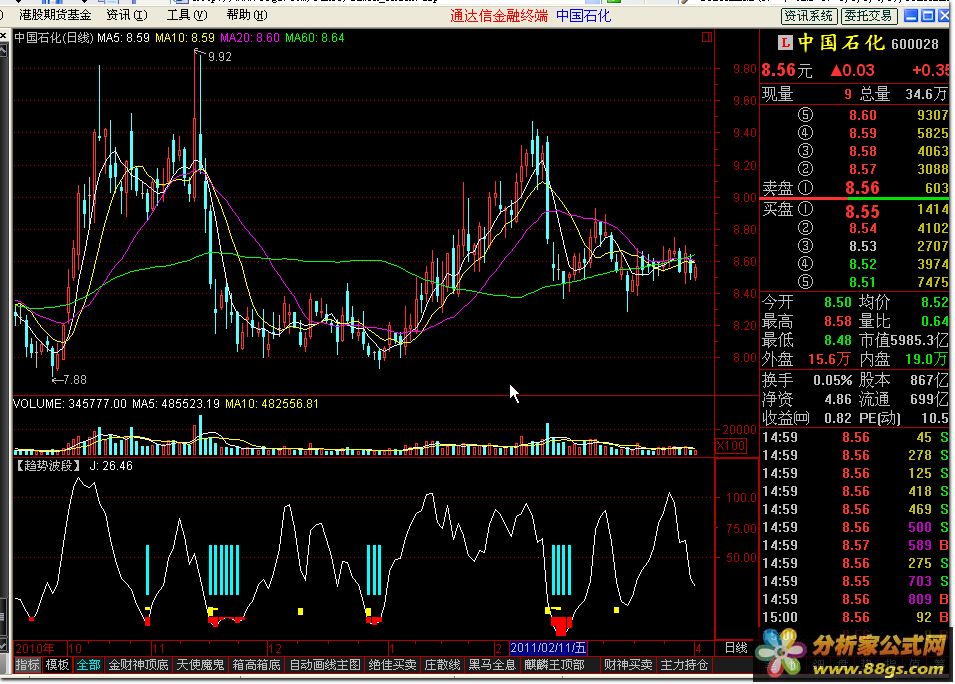This screenshot has height=684, width=955.
Task: Click the 7.88 low price marker
Action: (x=75, y=379)
